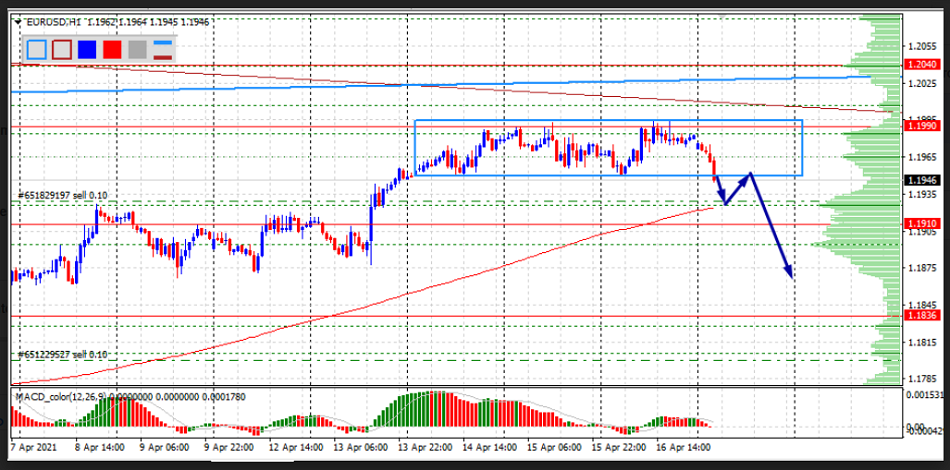Select the MACD_color(12,26,9) indicator label
This screenshot has height=470, width=950.
tap(60, 398)
